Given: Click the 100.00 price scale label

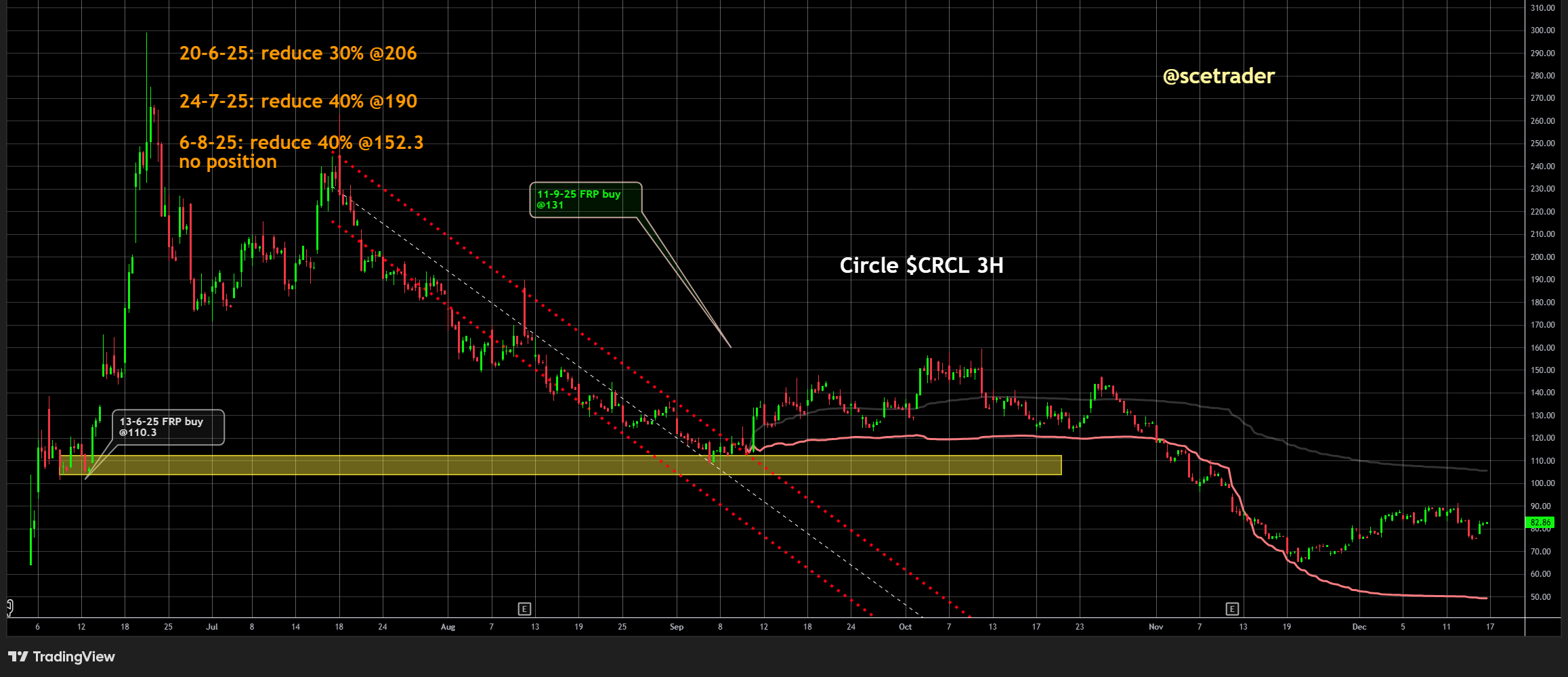Looking at the screenshot, I should point(1542,483).
